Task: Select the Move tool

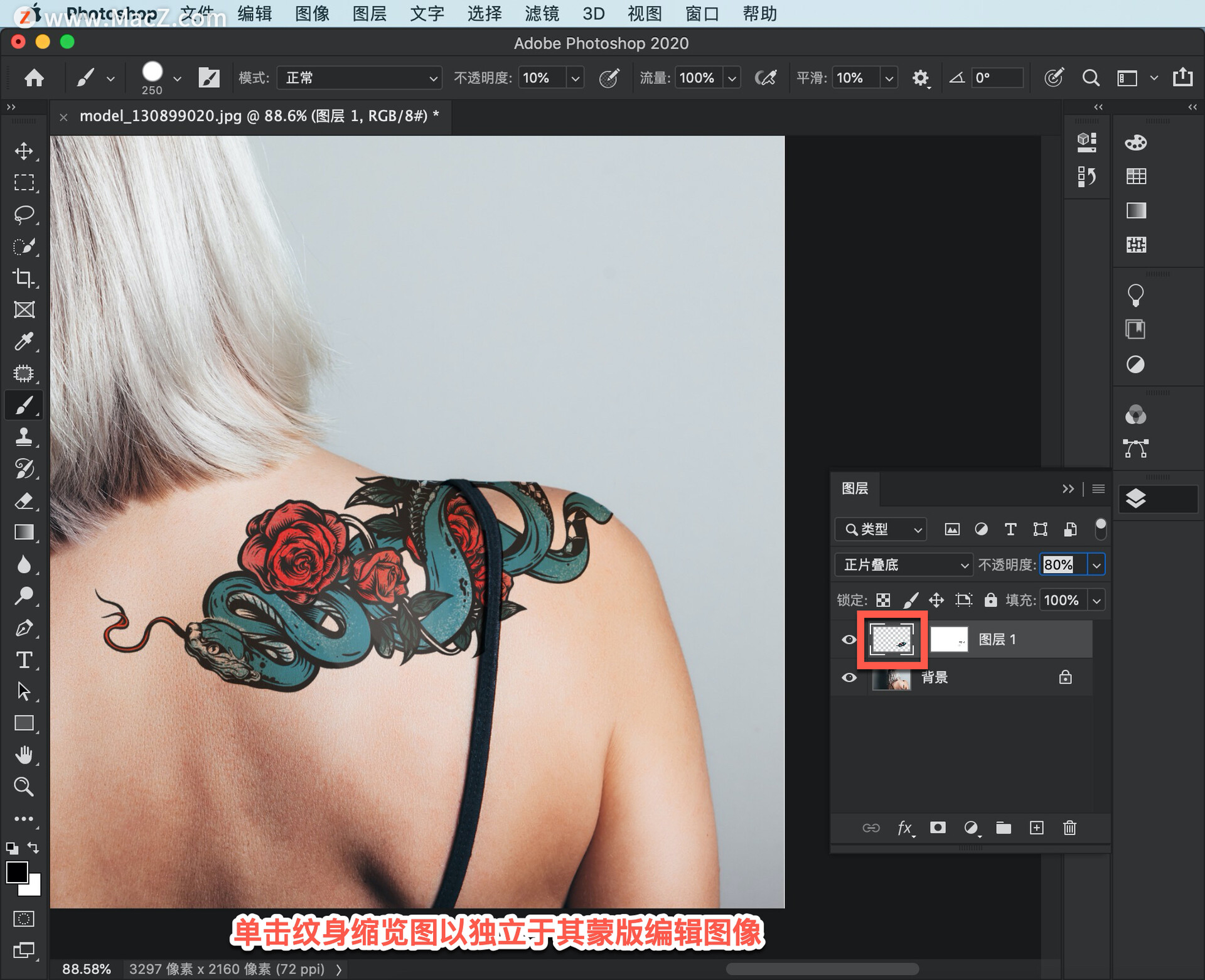Action: point(24,151)
